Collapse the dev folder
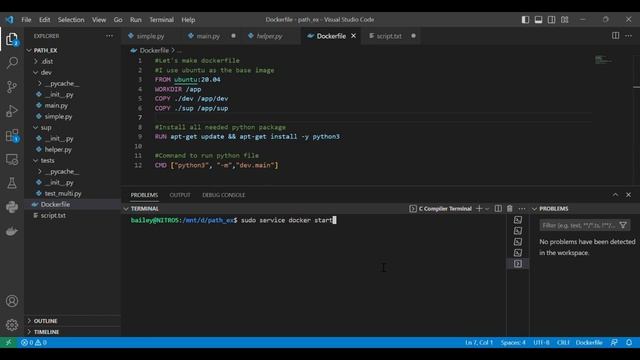This screenshot has height=360, width=640. pyautogui.click(x=36, y=72)
